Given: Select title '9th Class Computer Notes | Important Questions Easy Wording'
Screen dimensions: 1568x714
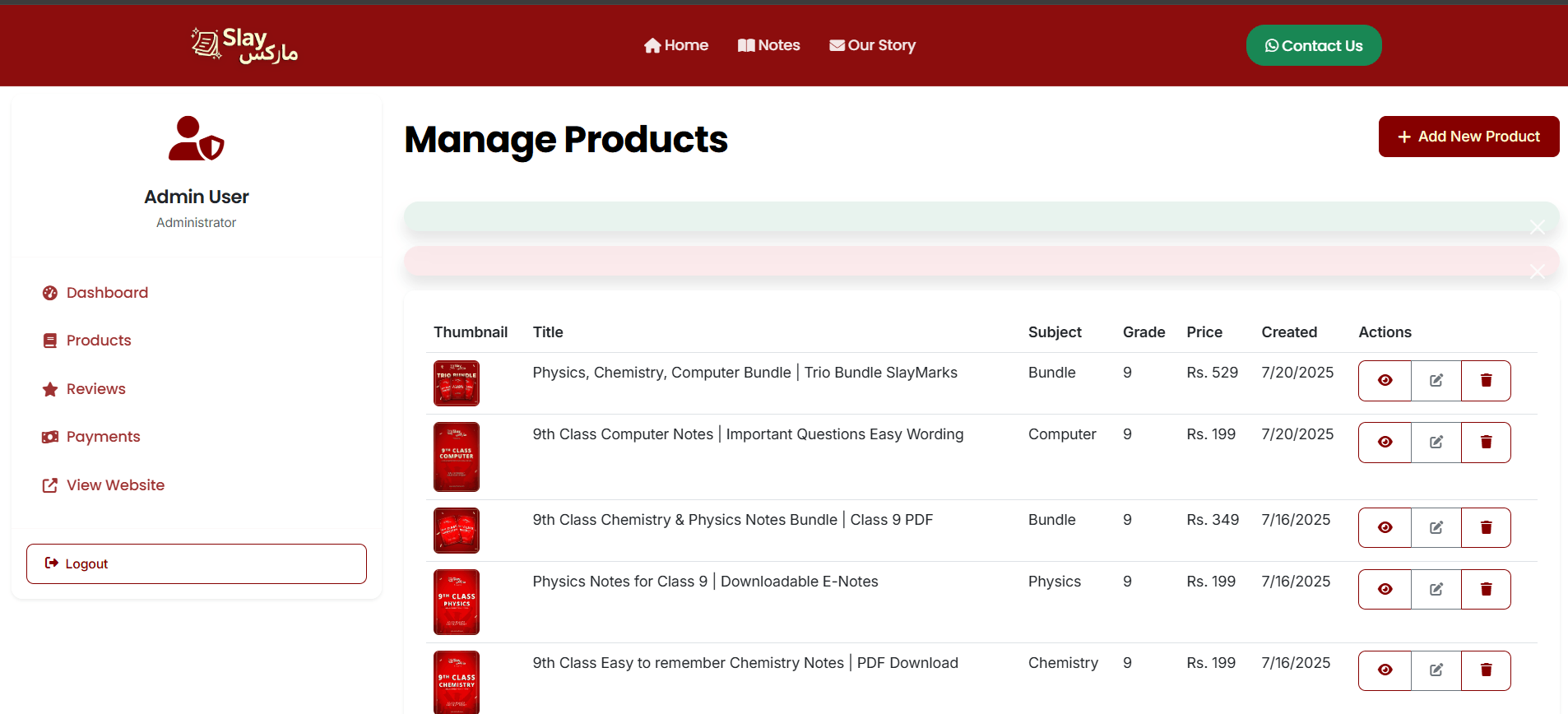Looking at the screenshot, I should tap(748, 434).
